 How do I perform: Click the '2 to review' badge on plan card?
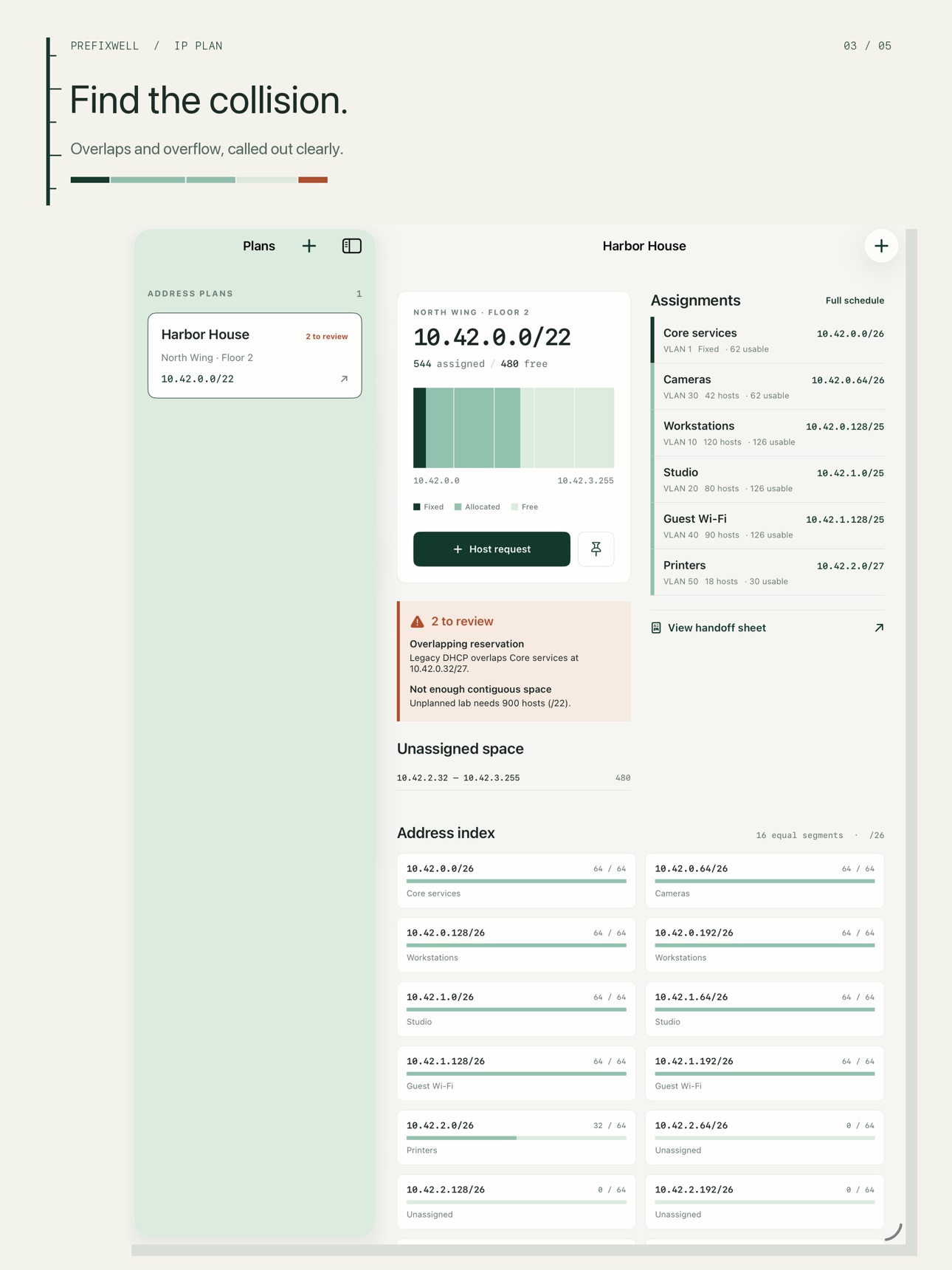coord(327,337)
